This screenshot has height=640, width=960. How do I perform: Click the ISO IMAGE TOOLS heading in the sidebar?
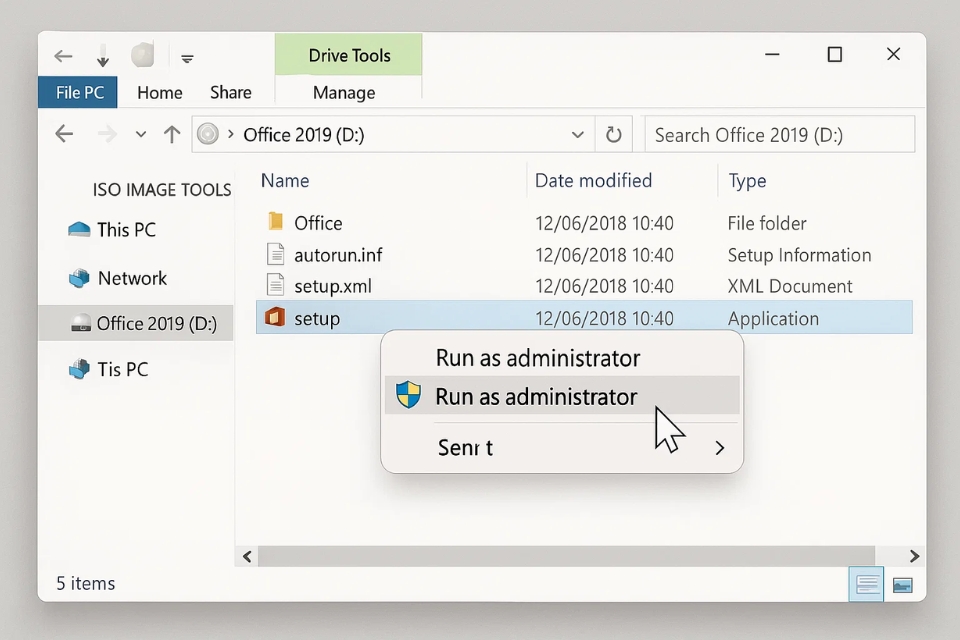tap(162, 190)
